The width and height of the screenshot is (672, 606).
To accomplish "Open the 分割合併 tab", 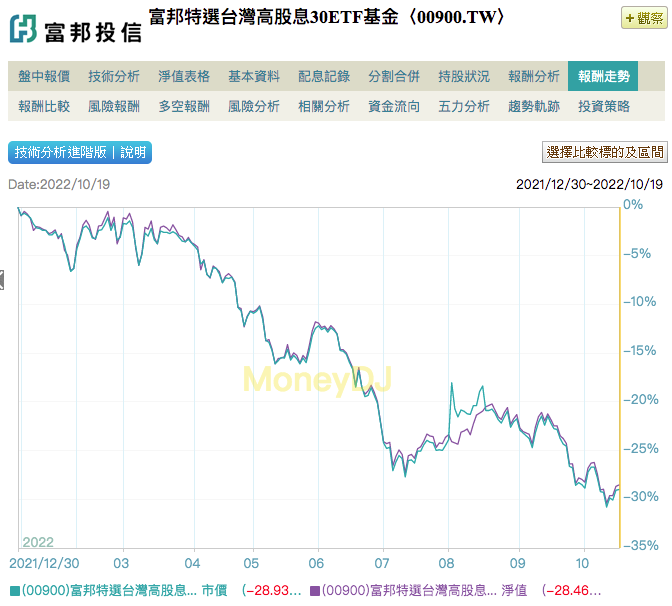I will (394, 76).
